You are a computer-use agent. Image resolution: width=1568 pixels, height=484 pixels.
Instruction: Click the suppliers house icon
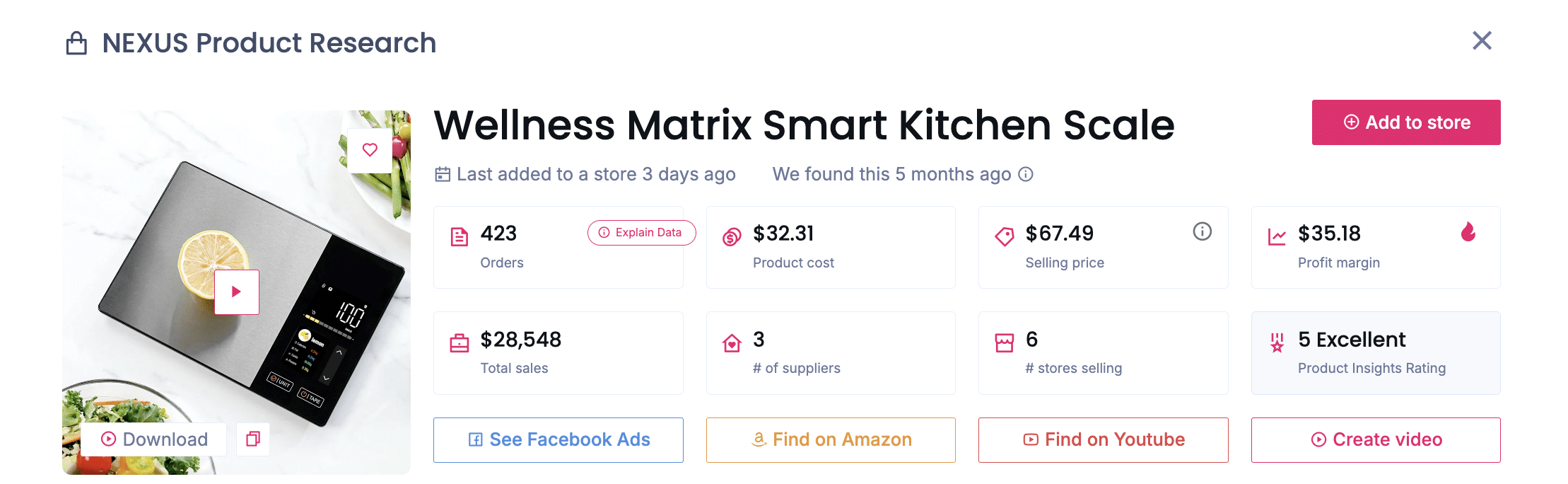(x=732, y=343)
